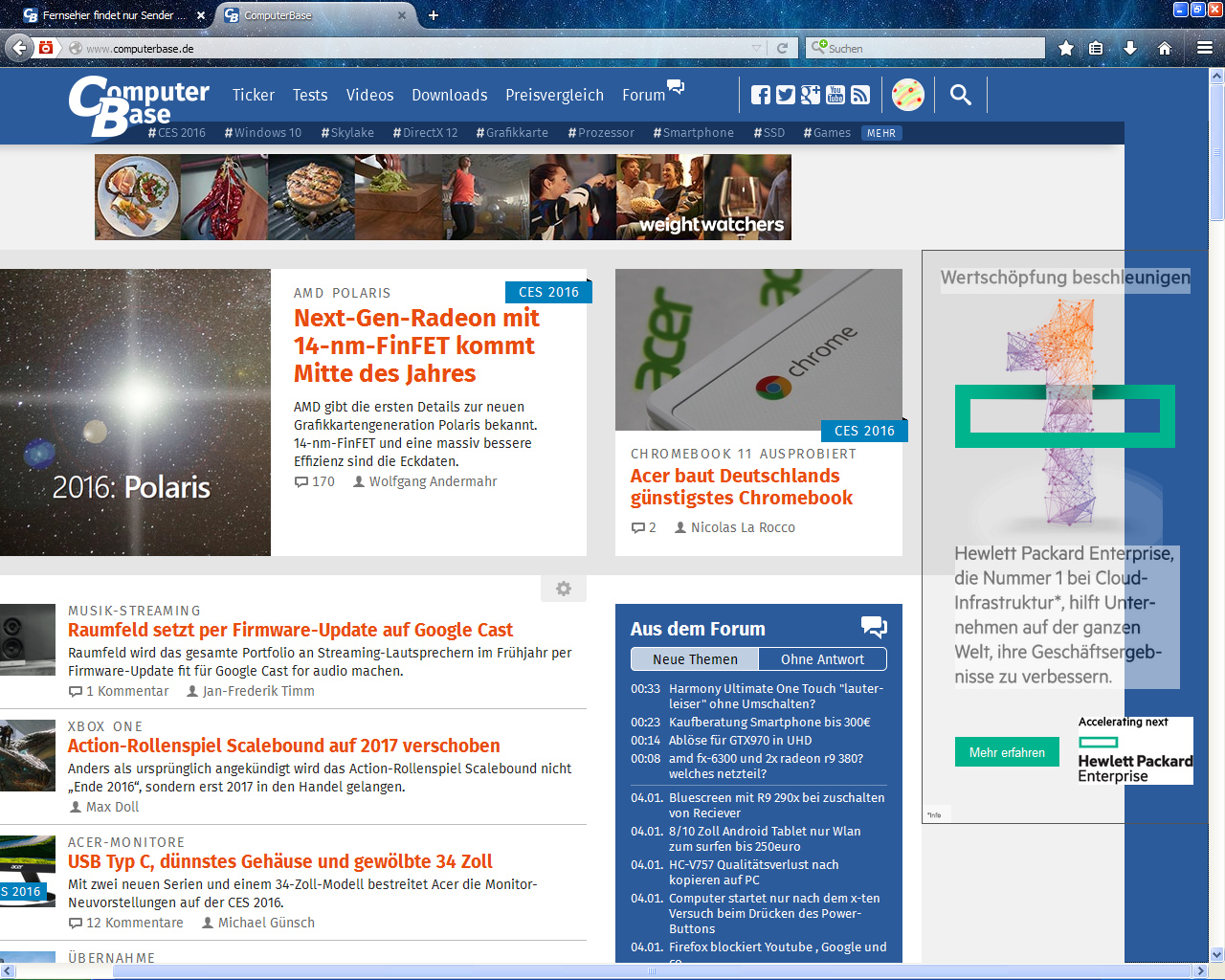Open the browser hamburger menu
Viewport: 1225px width, 980px height.
point(1205,48)
